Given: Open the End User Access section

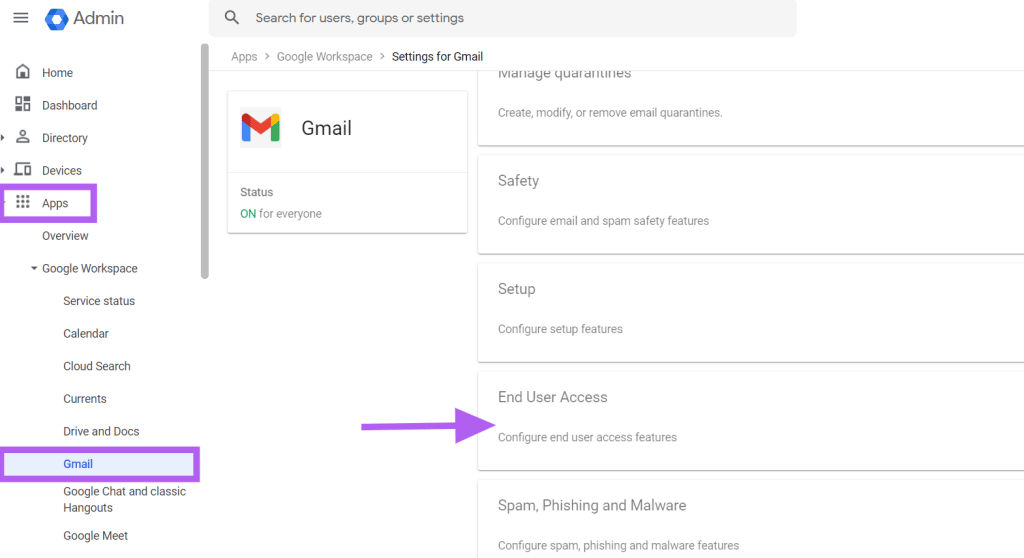Looking at the screenshot, I should tap(750, 421).
